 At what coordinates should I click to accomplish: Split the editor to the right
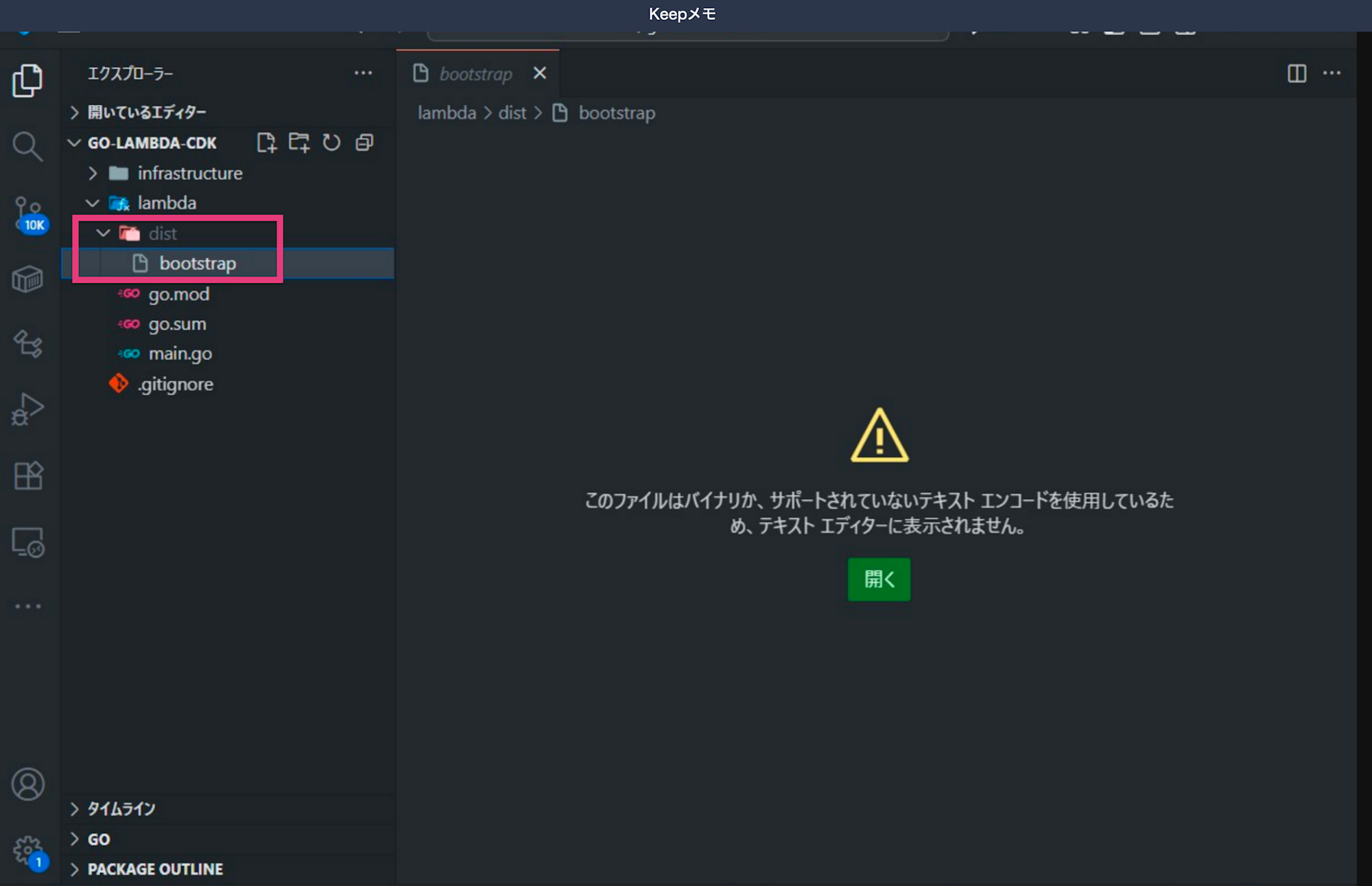1297,73
